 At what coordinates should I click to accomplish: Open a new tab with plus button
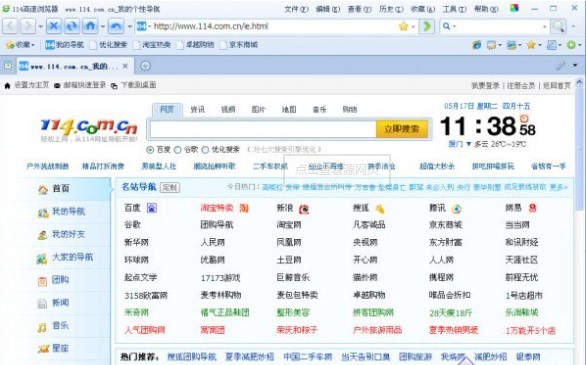pyautogui.click(x=145, y=66)
